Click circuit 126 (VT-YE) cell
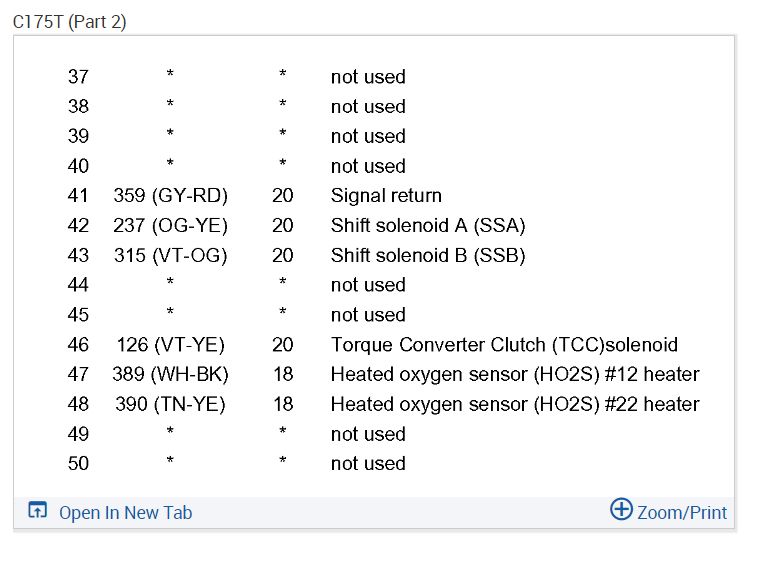 pyautogui.click(x=170, y=345)
